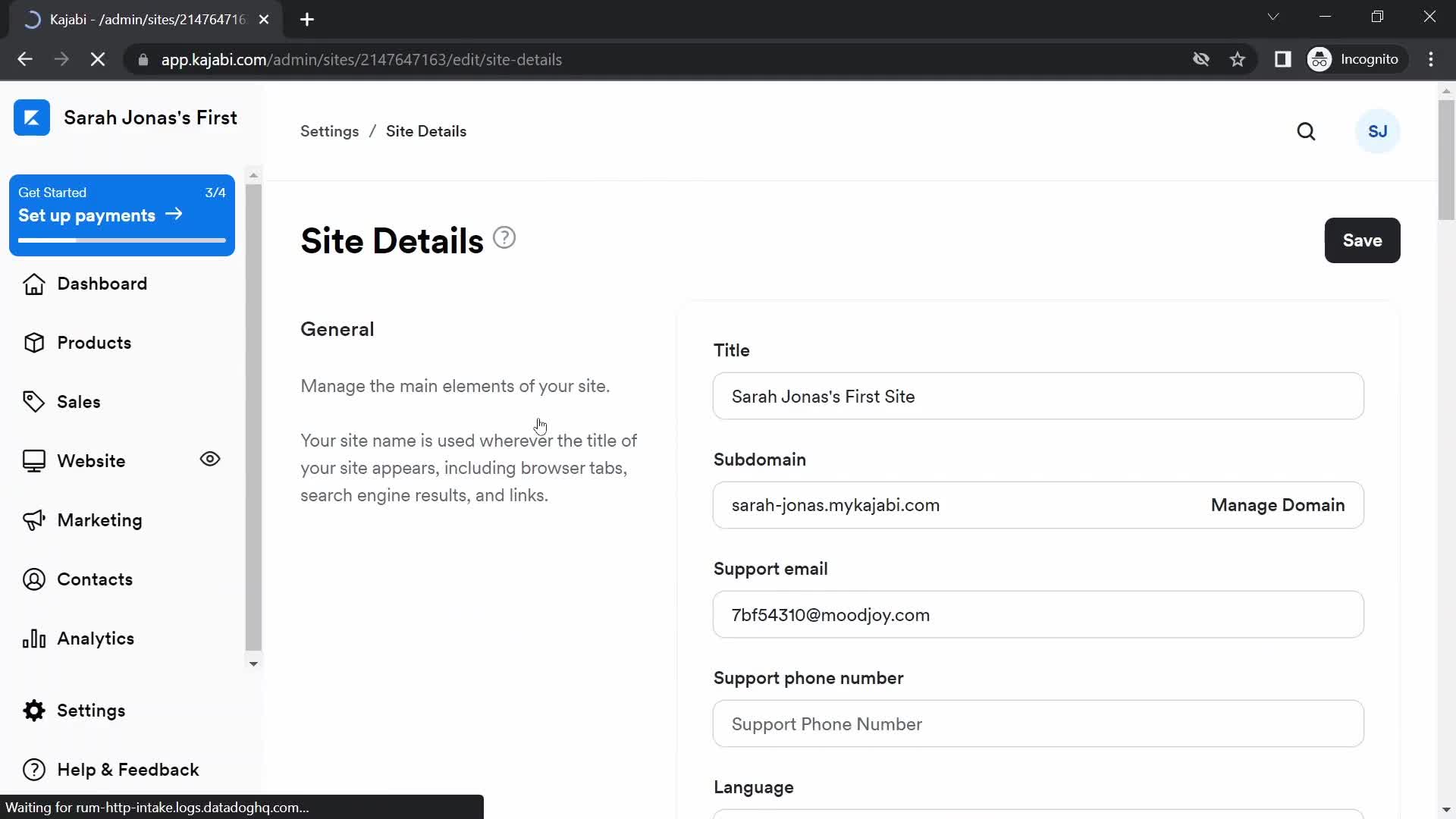Click the sidebar scroll up arrow
1456x819 pixels.
[253, 175]
